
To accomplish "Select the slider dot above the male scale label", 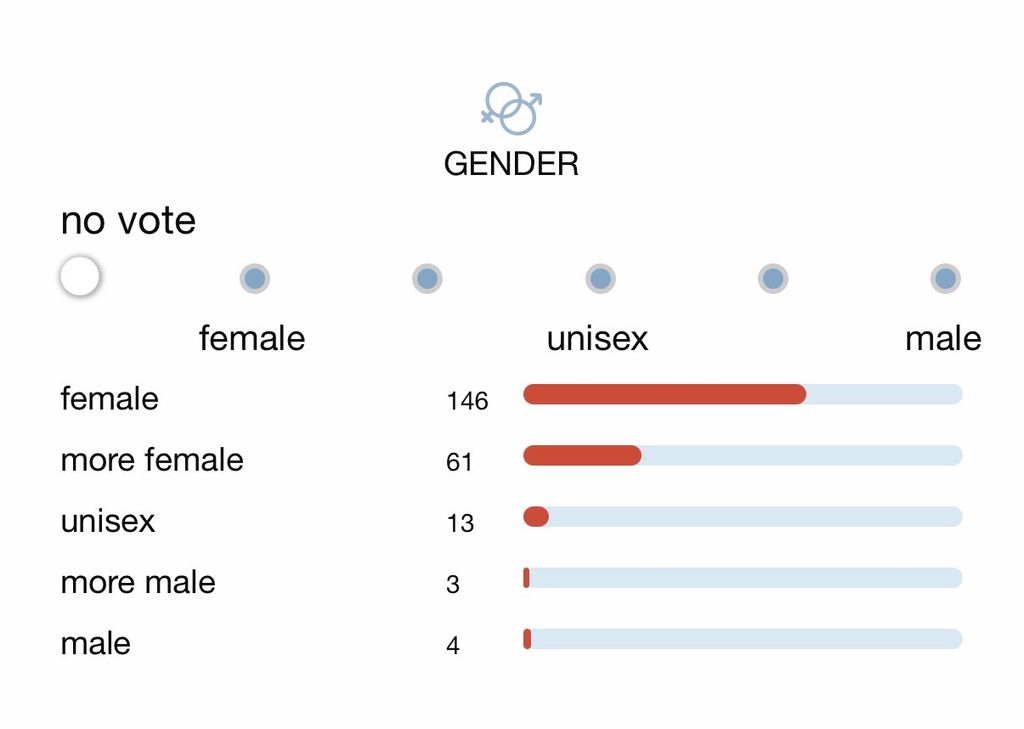I will [x=945, y=278].
